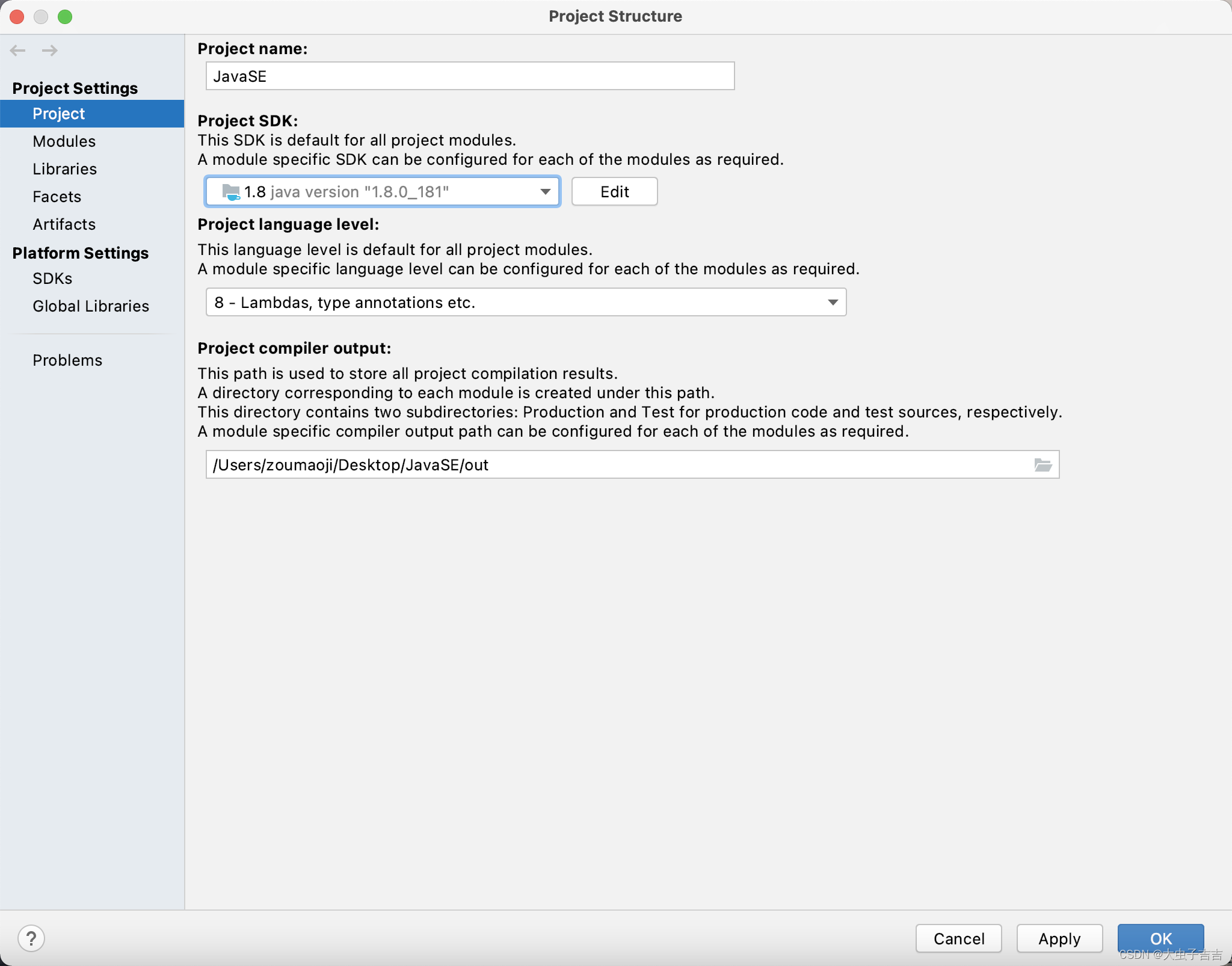
Task: Click the Edit button for SDK
Action: tap(614, 191)
